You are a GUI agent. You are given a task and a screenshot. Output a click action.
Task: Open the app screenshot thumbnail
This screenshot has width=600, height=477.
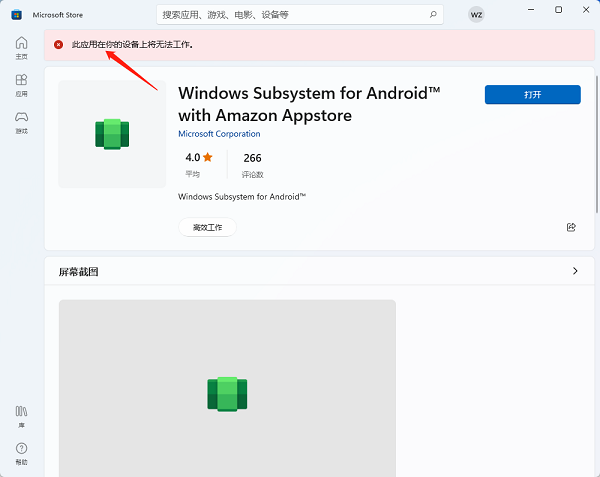[x=227, y=388]
